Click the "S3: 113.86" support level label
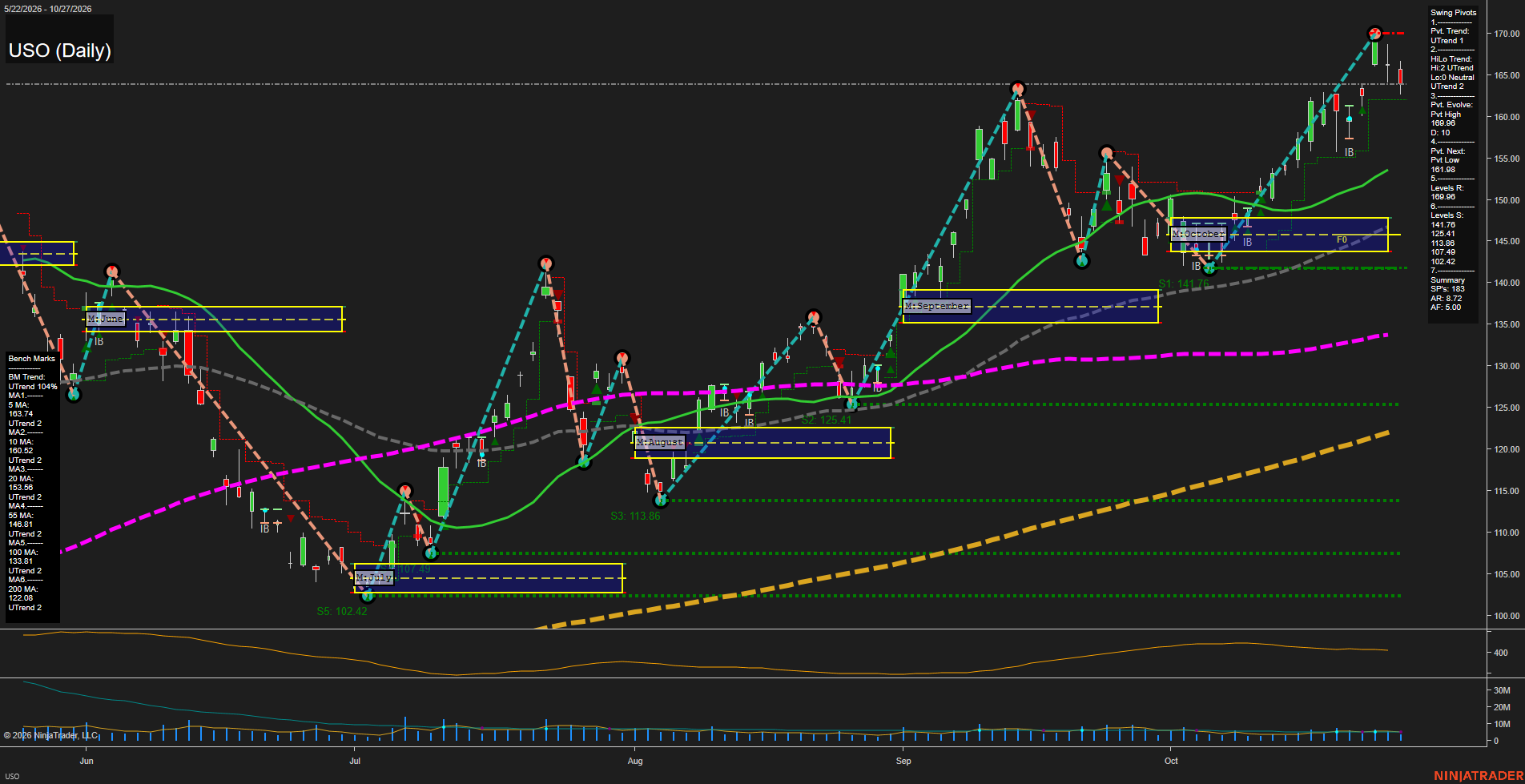The width and height of the screenshot is (1525, 784). point(635,516)
